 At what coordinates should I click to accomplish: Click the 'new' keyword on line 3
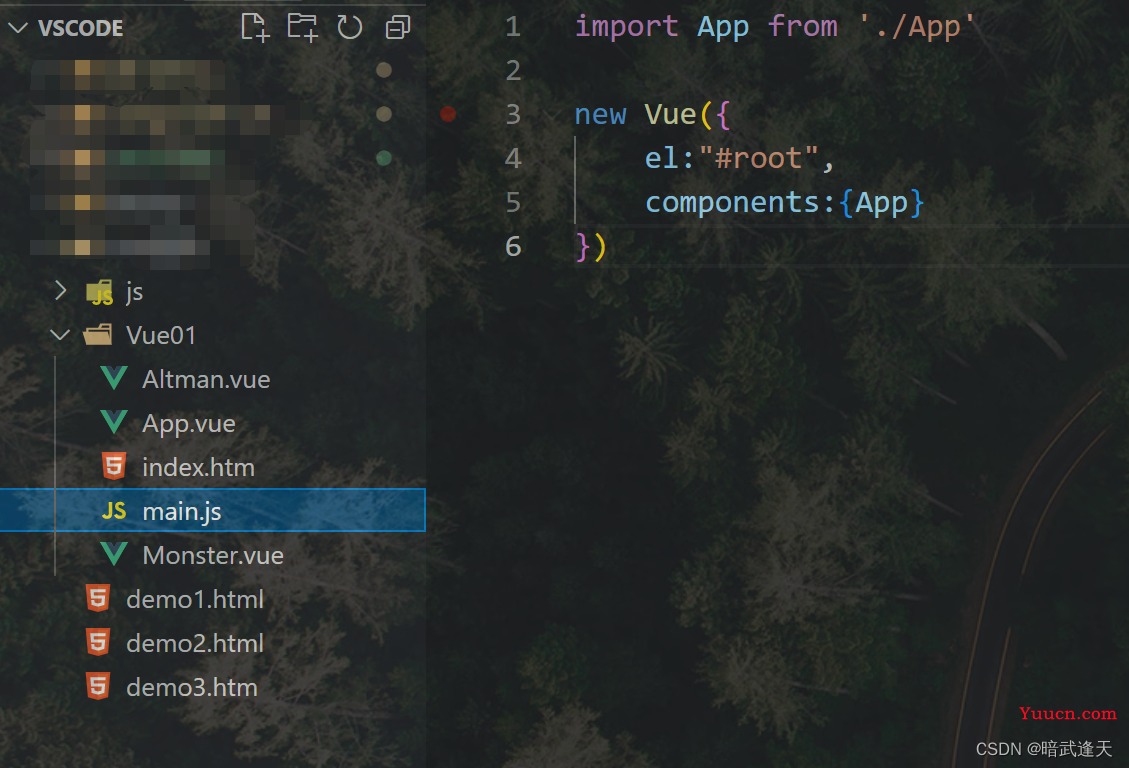tap(601, 115)
